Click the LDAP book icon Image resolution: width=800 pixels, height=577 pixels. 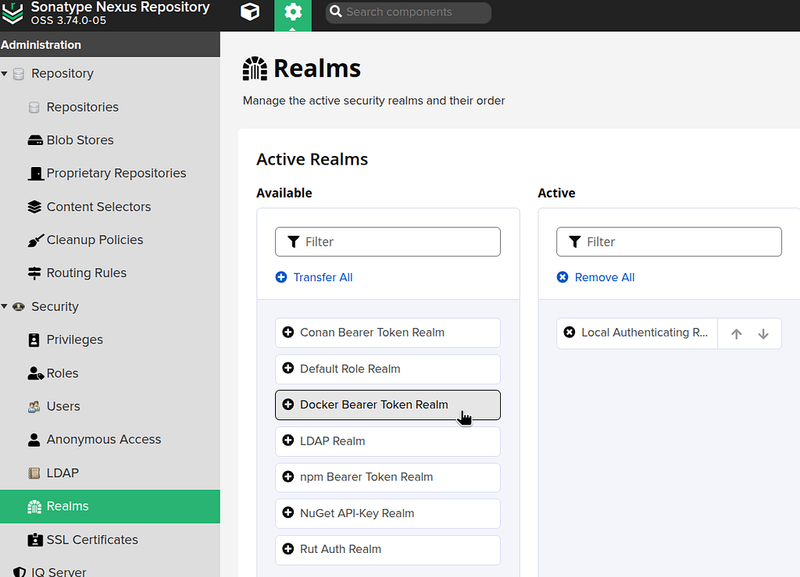(x=34, y=473)
